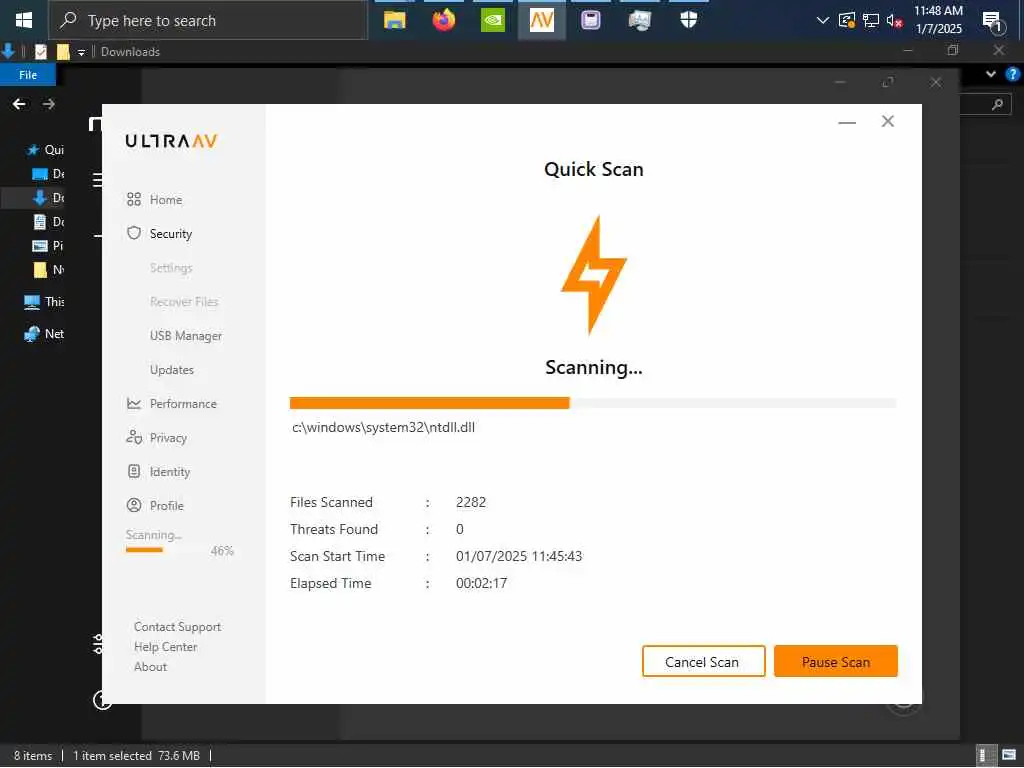The height and width of the screenshot is (768, 1024).
Task: Click the network tray icon
Action: [871, 20]
